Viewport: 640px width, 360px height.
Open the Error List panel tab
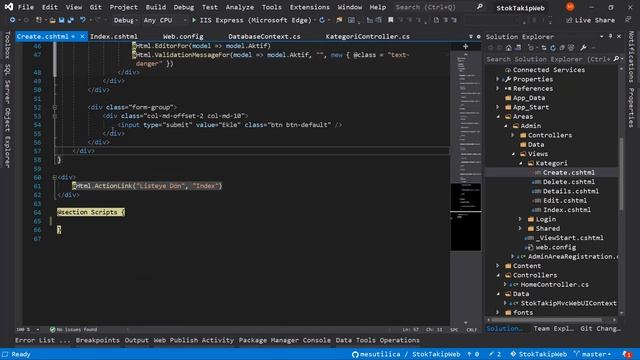point(42,340)
